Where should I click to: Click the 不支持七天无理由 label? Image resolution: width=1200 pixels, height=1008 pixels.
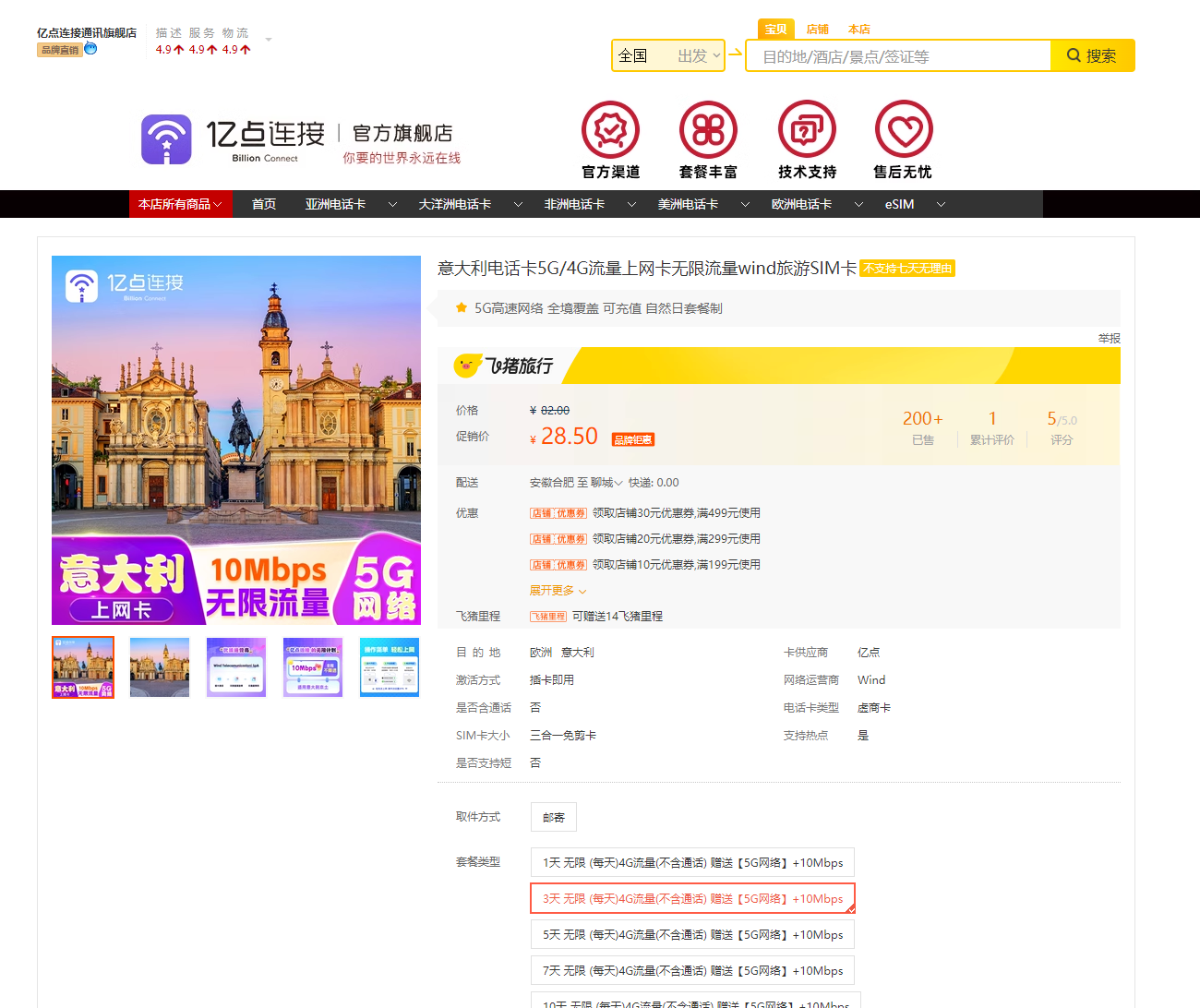[907, 269]
